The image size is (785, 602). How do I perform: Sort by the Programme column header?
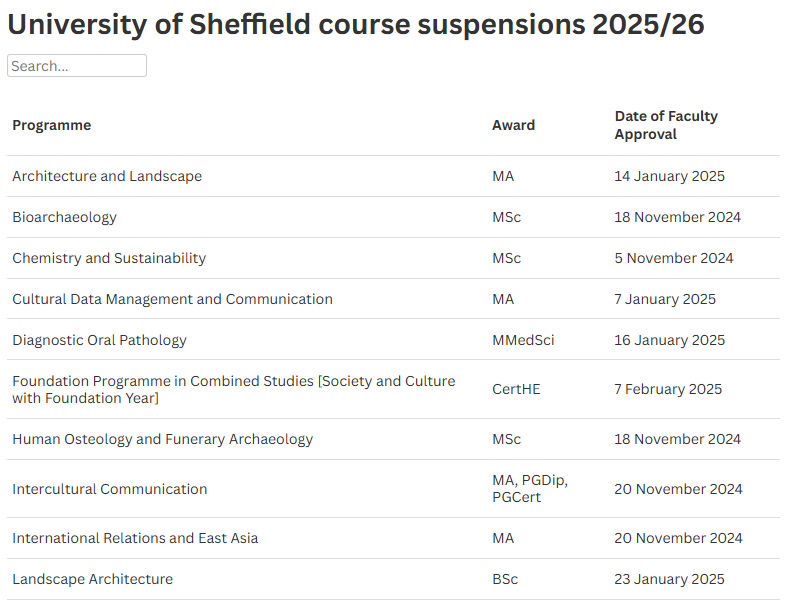[x=52, y=125]
